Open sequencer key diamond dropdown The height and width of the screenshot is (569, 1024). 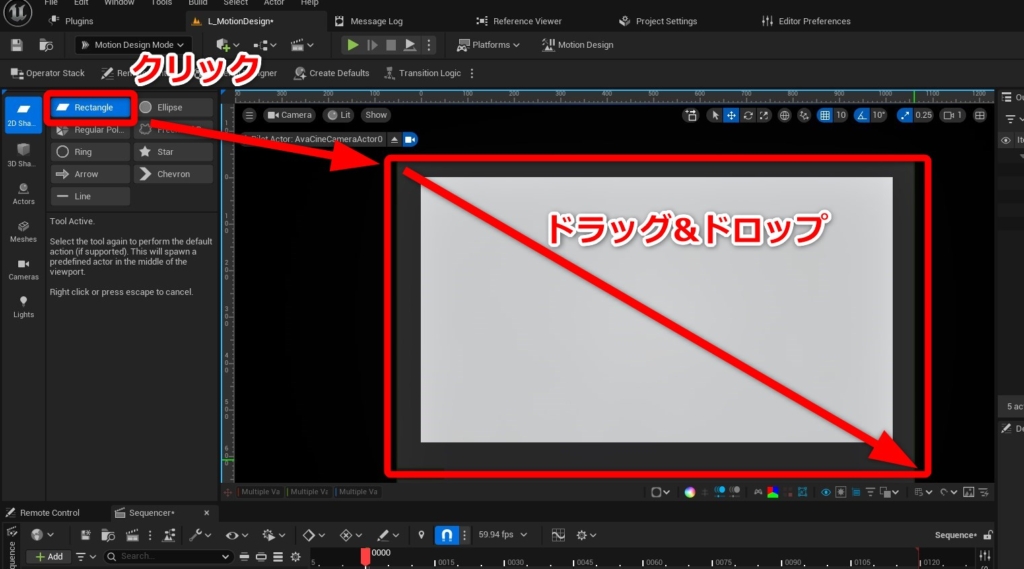tap(313, 535)
